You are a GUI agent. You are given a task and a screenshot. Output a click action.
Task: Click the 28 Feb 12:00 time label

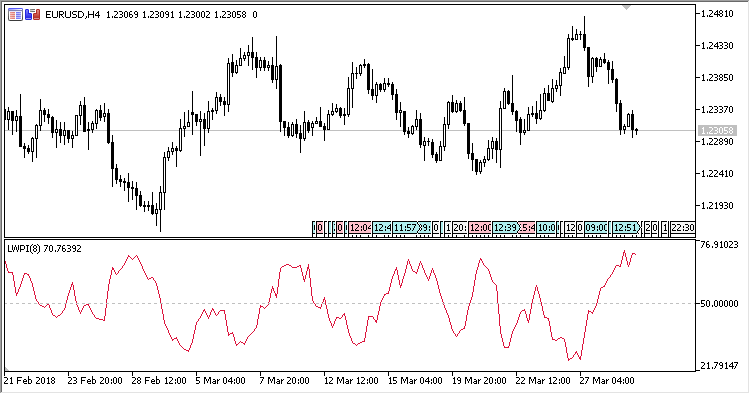click(159, 381)
